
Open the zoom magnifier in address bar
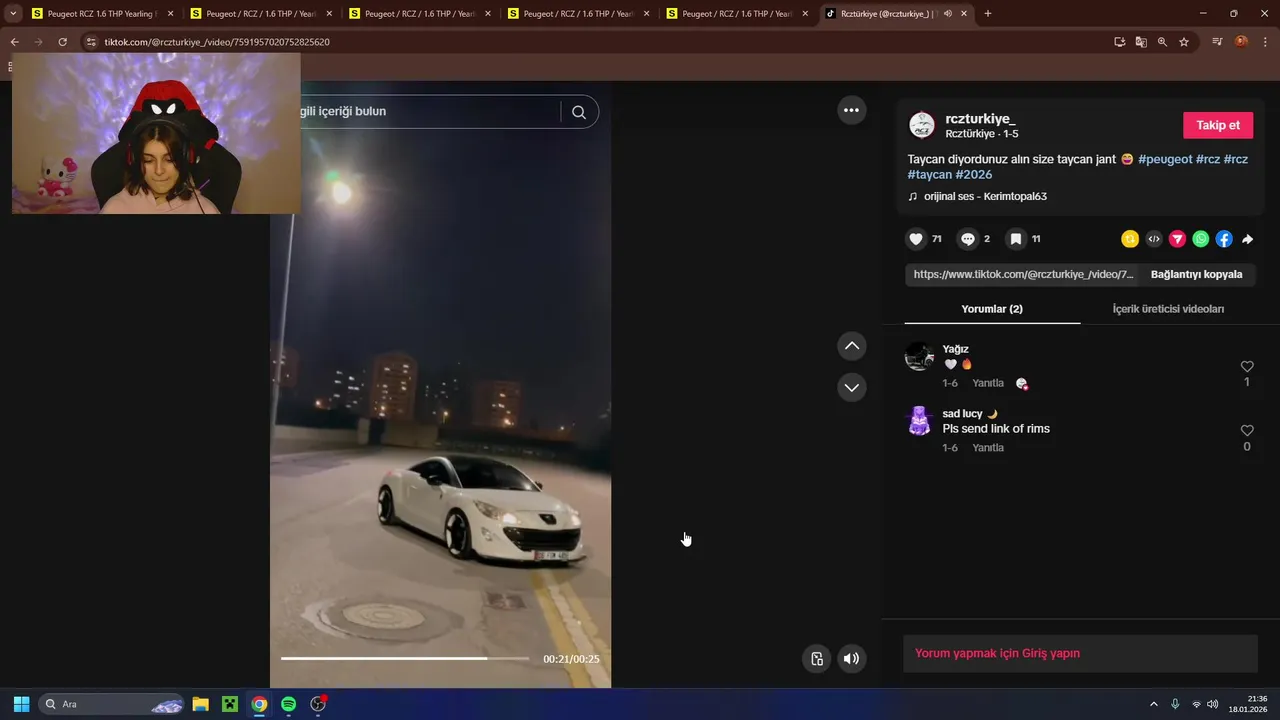pyautogui.click(x=1162, y=42)
